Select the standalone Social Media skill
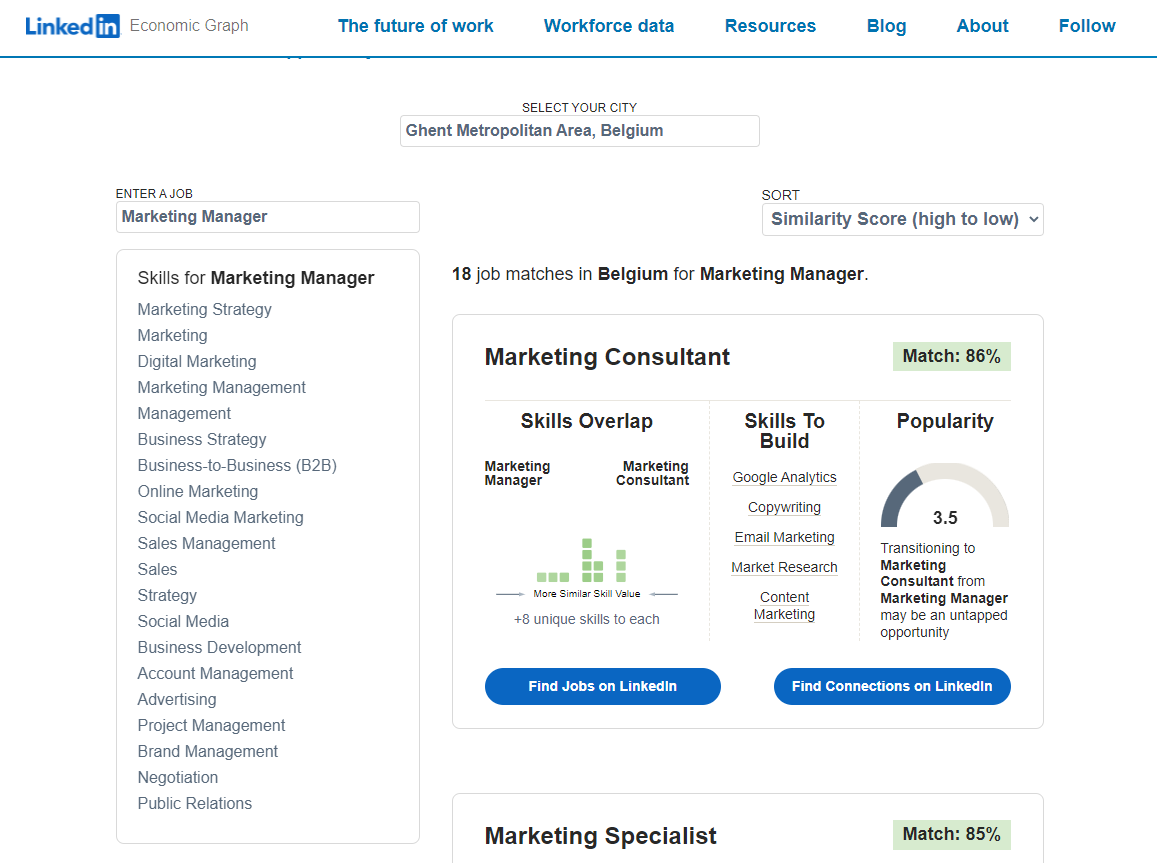 183,621
